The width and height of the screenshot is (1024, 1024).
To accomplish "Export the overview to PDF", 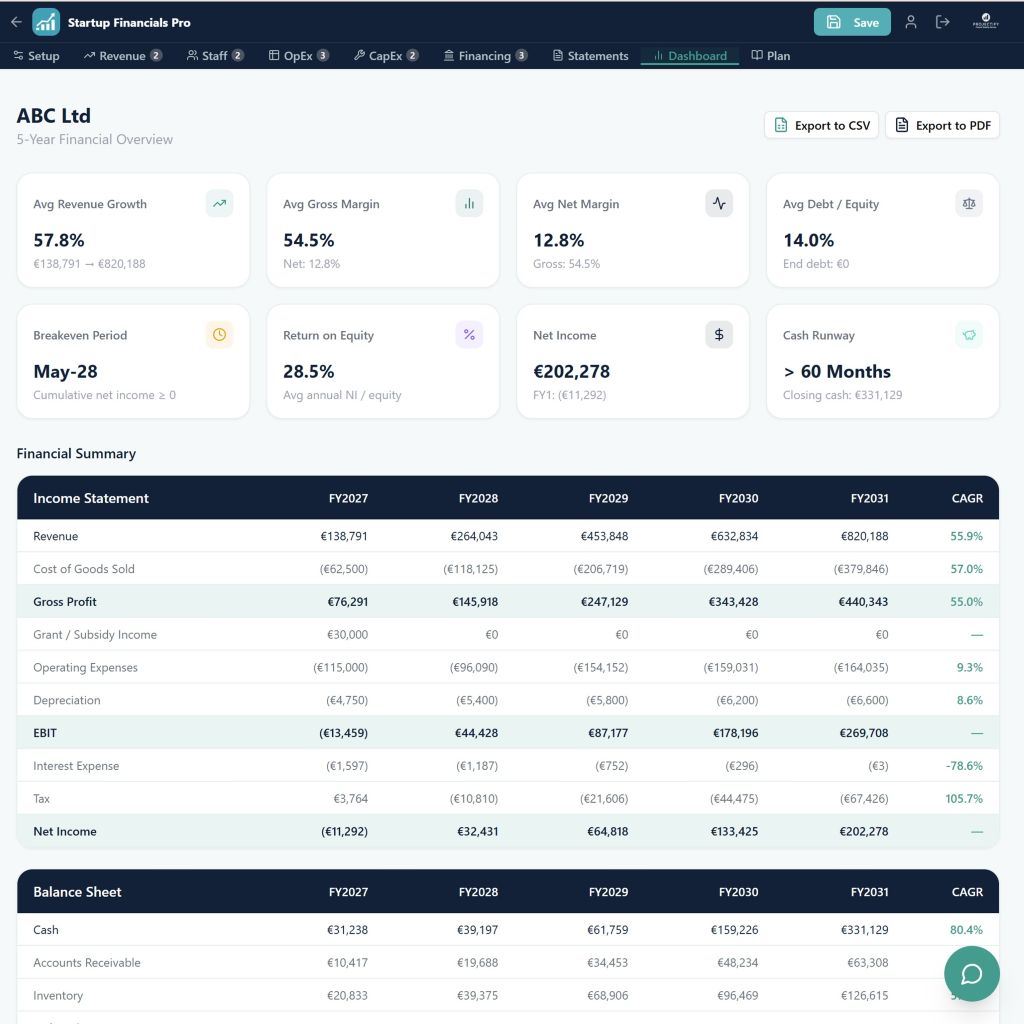I will click(x=942, y=125).
